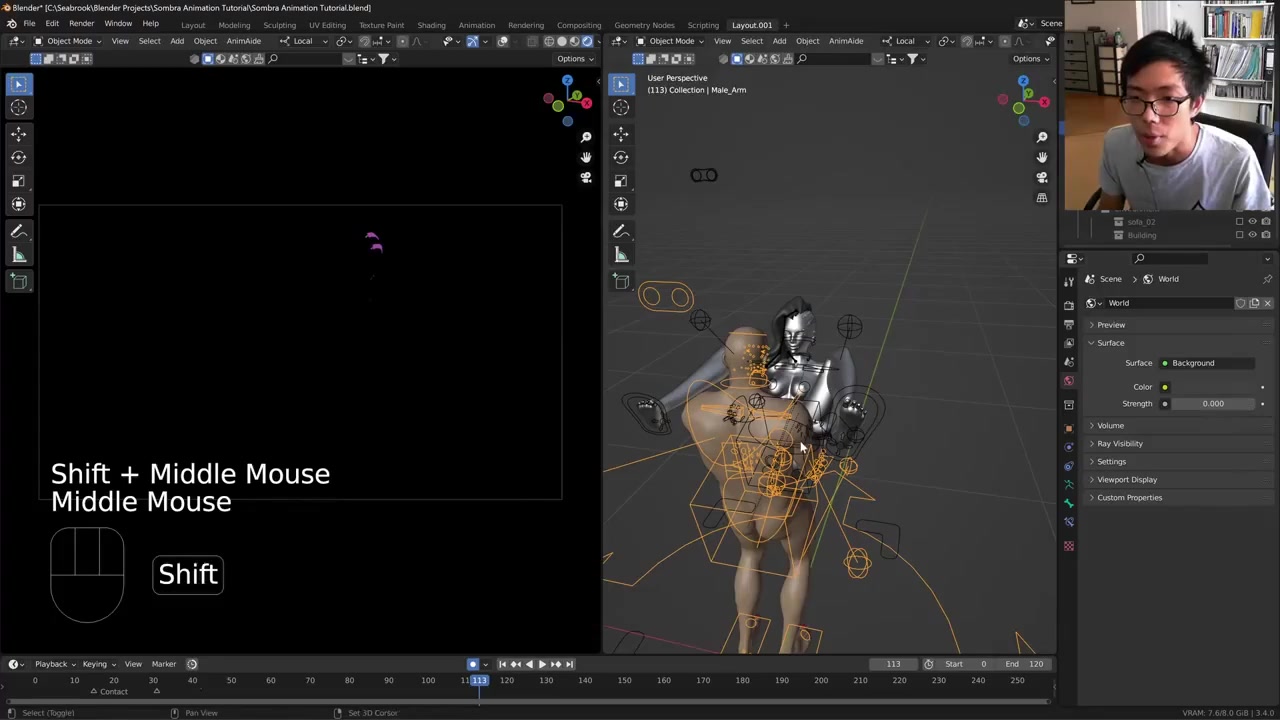Select the Measure tool in right viewport
Viewport: 1280px width, 720px height.
click(x=621, y=255)
